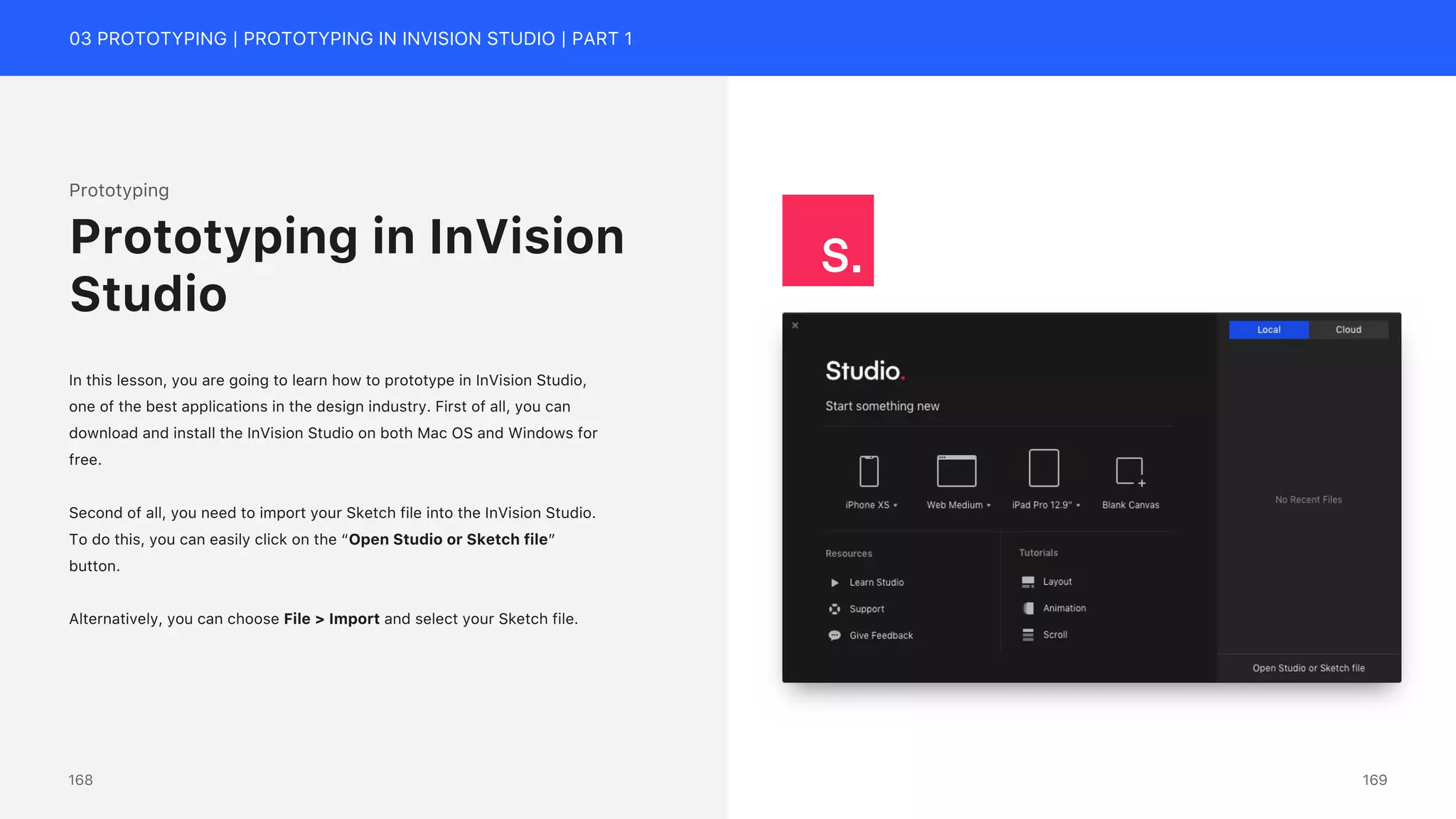The image size is (1456, 819).
Task: Close the Studio welcome window
Action: (x=796, y=326)
